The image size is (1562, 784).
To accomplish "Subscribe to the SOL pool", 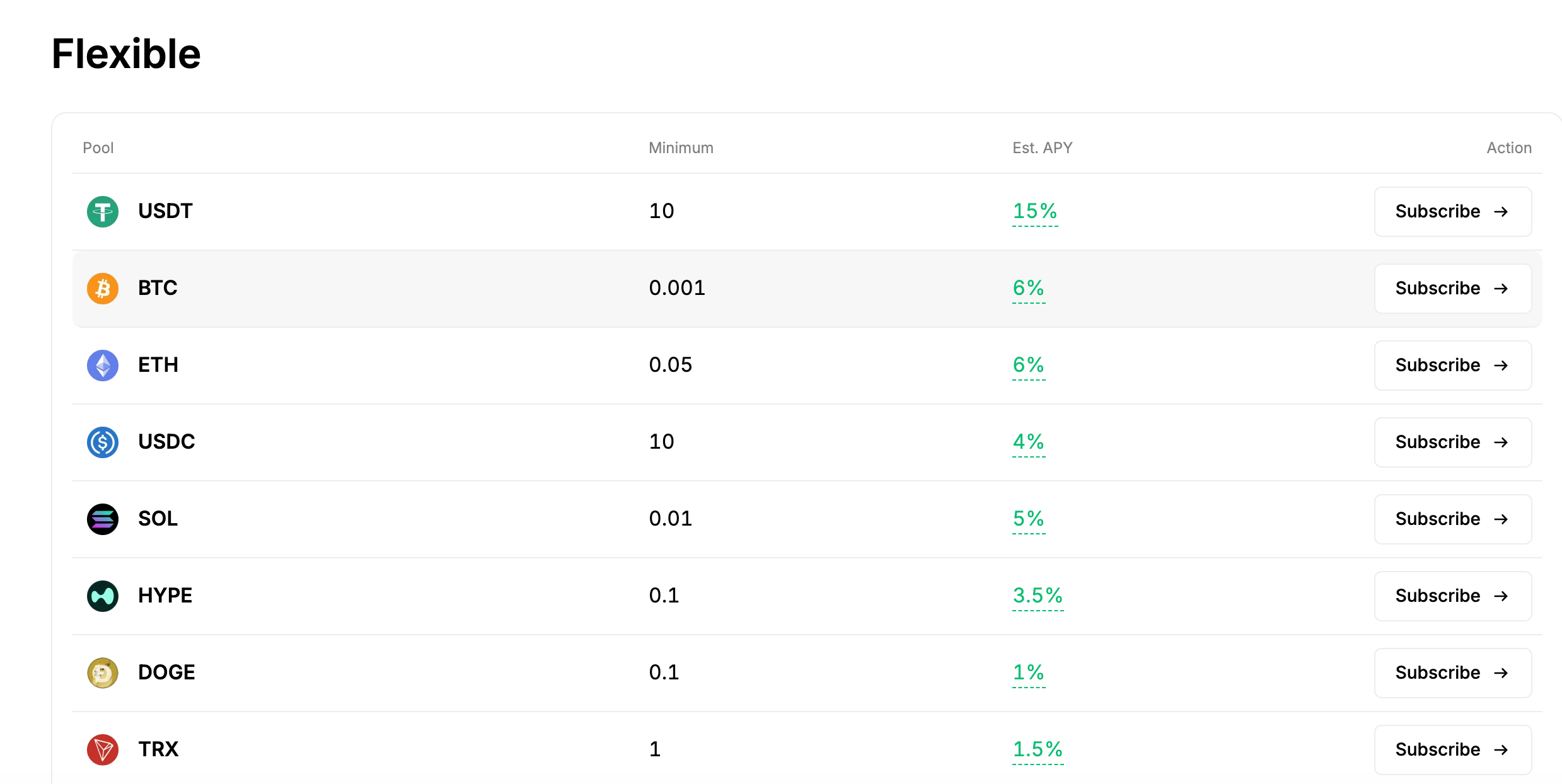I will 1453,519.
